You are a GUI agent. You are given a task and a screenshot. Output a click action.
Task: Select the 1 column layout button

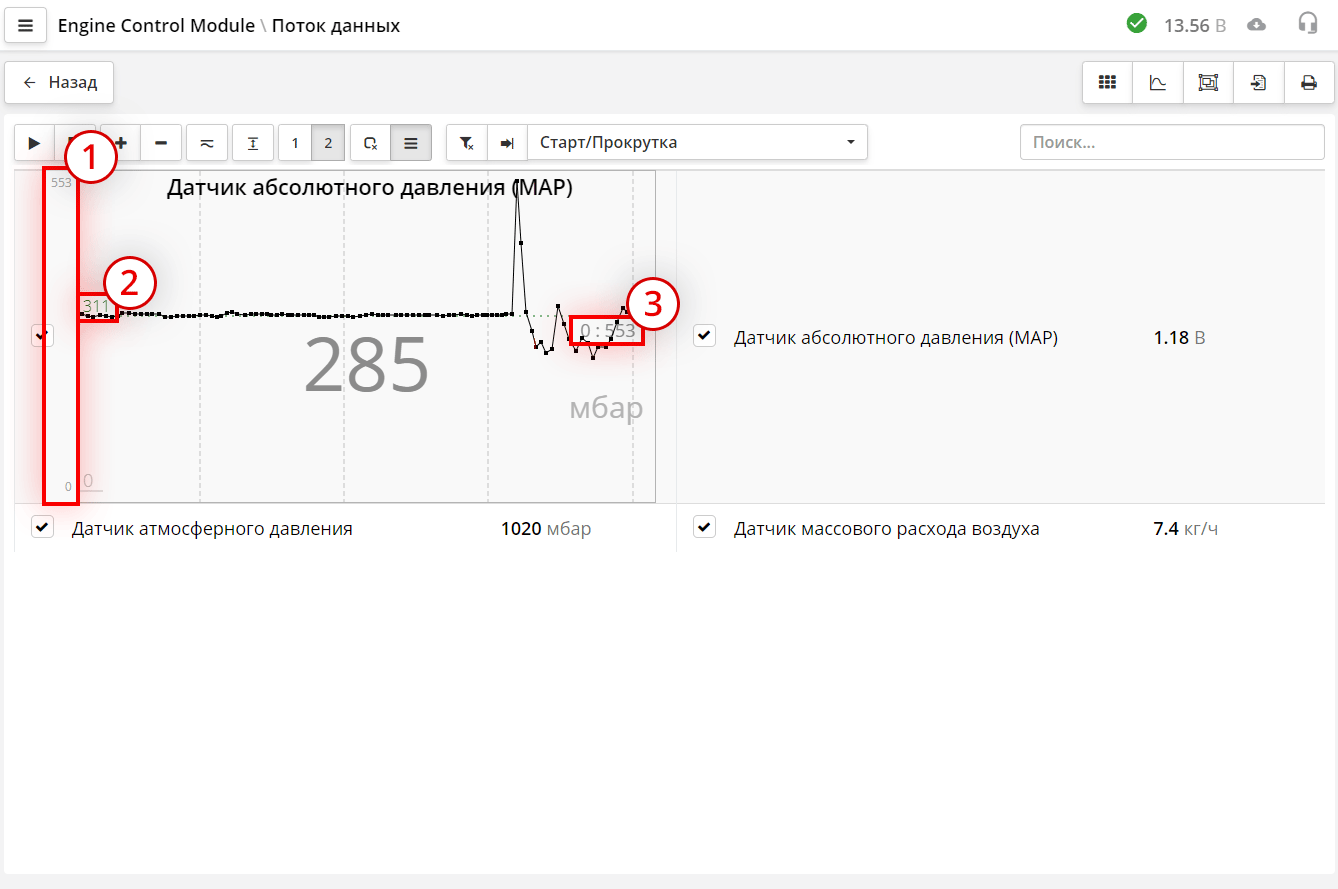tap(295, 143)
